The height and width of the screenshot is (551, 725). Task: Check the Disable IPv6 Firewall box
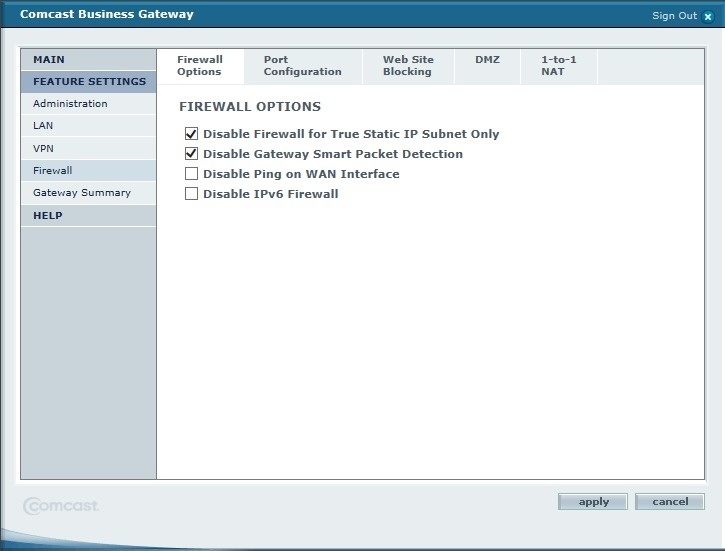[191, 193]
